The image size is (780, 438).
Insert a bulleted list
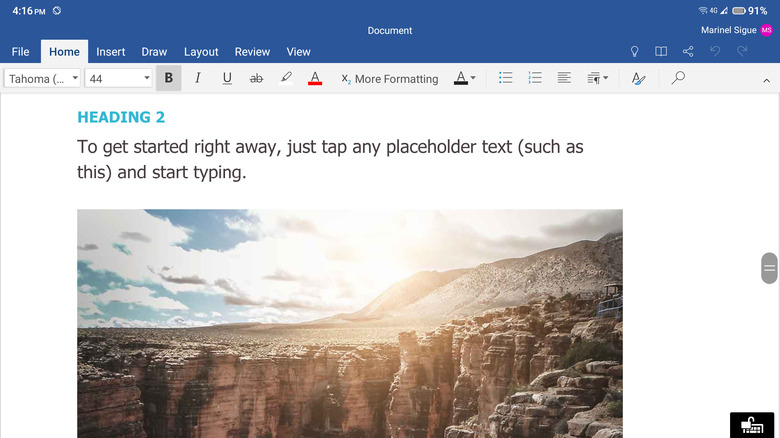click(x=506, y=78)
